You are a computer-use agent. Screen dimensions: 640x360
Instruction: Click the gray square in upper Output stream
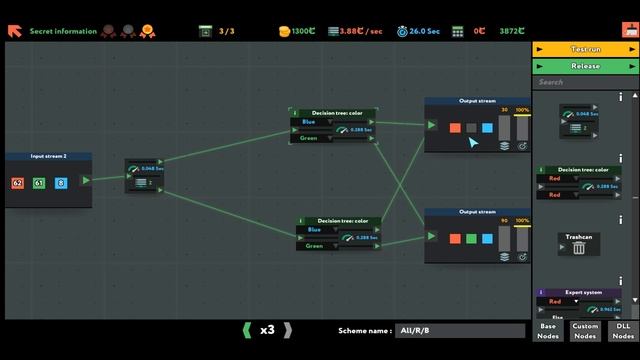(x=471, y=128)
